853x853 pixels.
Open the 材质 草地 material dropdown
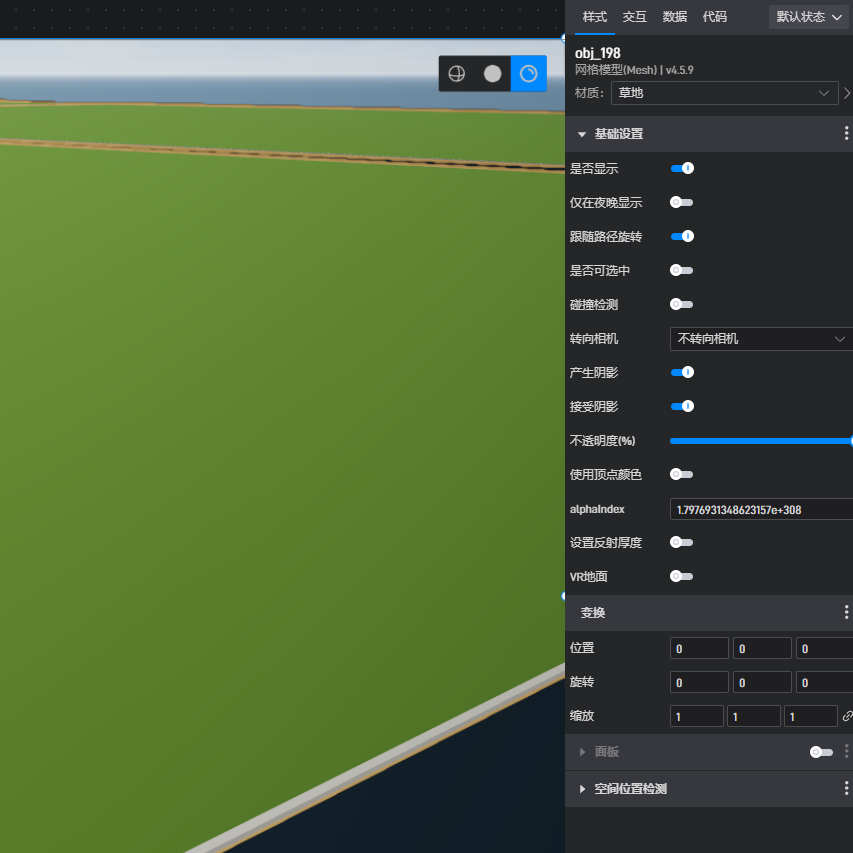click(725, 93)
